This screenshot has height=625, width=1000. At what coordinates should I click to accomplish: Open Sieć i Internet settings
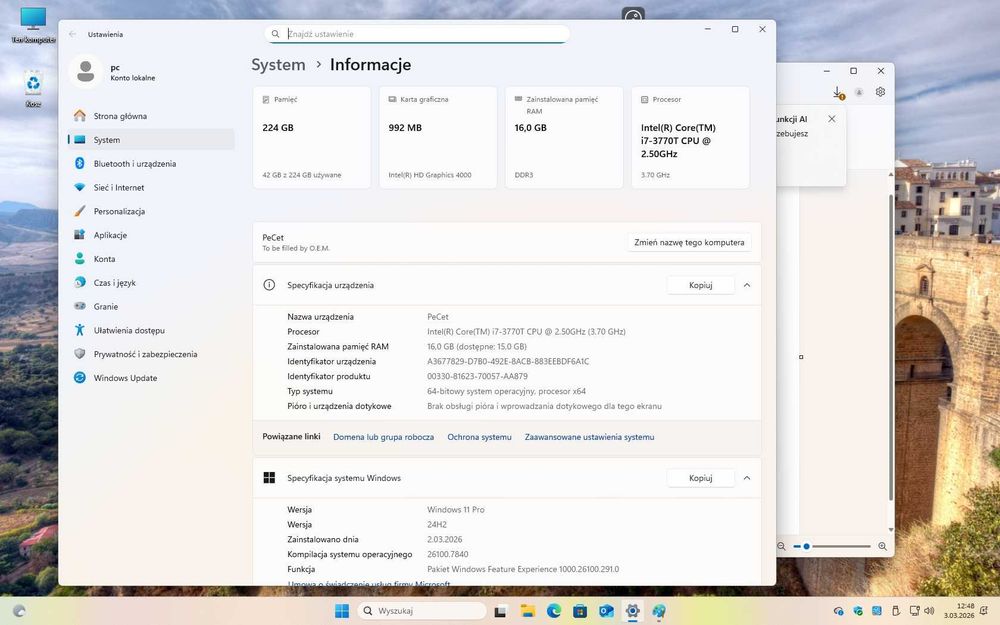click(151, 188)
